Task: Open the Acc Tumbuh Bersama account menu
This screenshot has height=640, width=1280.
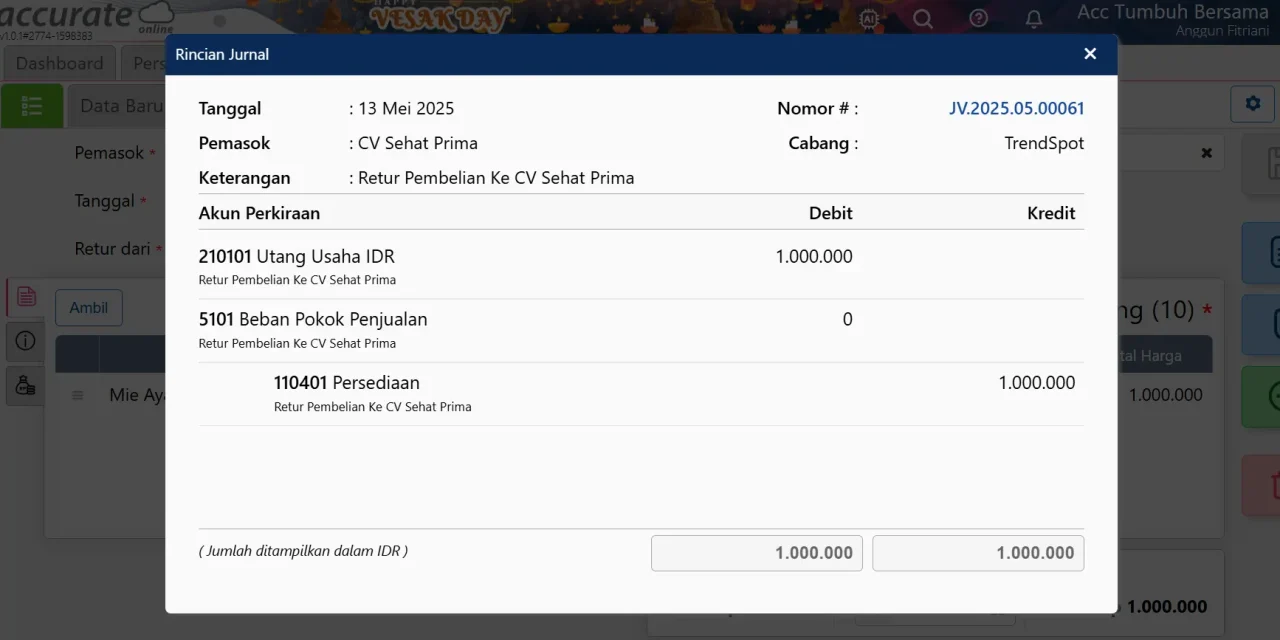Action: tap(1172, 13)
